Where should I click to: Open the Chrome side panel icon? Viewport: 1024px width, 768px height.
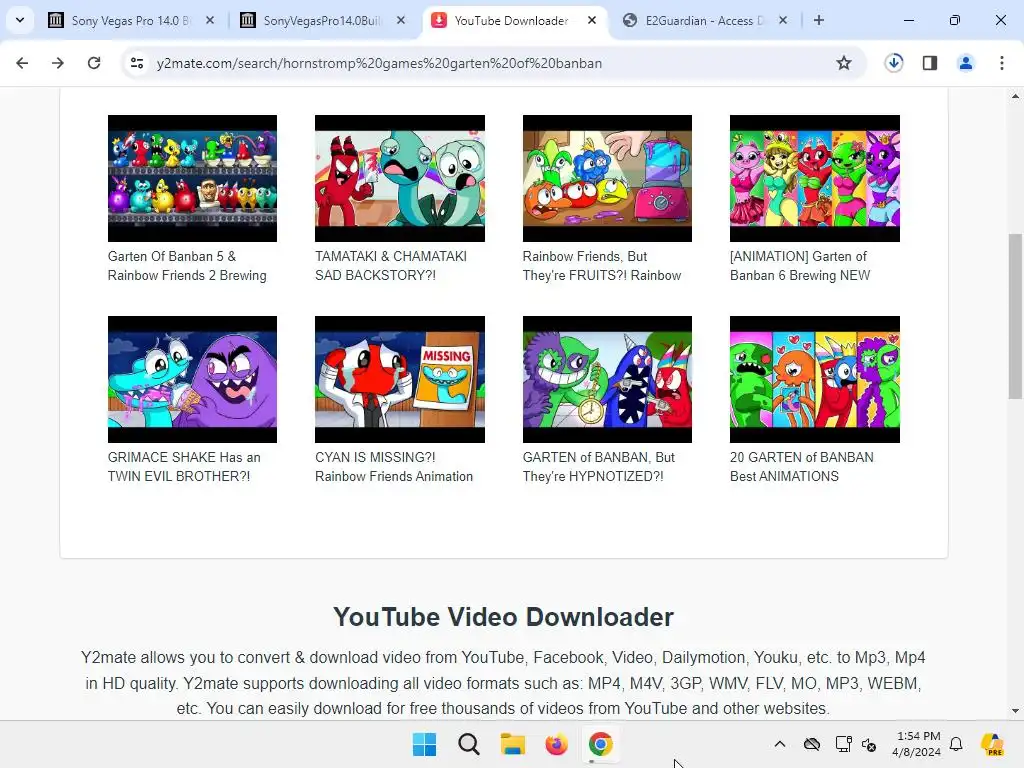tap(930, 63)
